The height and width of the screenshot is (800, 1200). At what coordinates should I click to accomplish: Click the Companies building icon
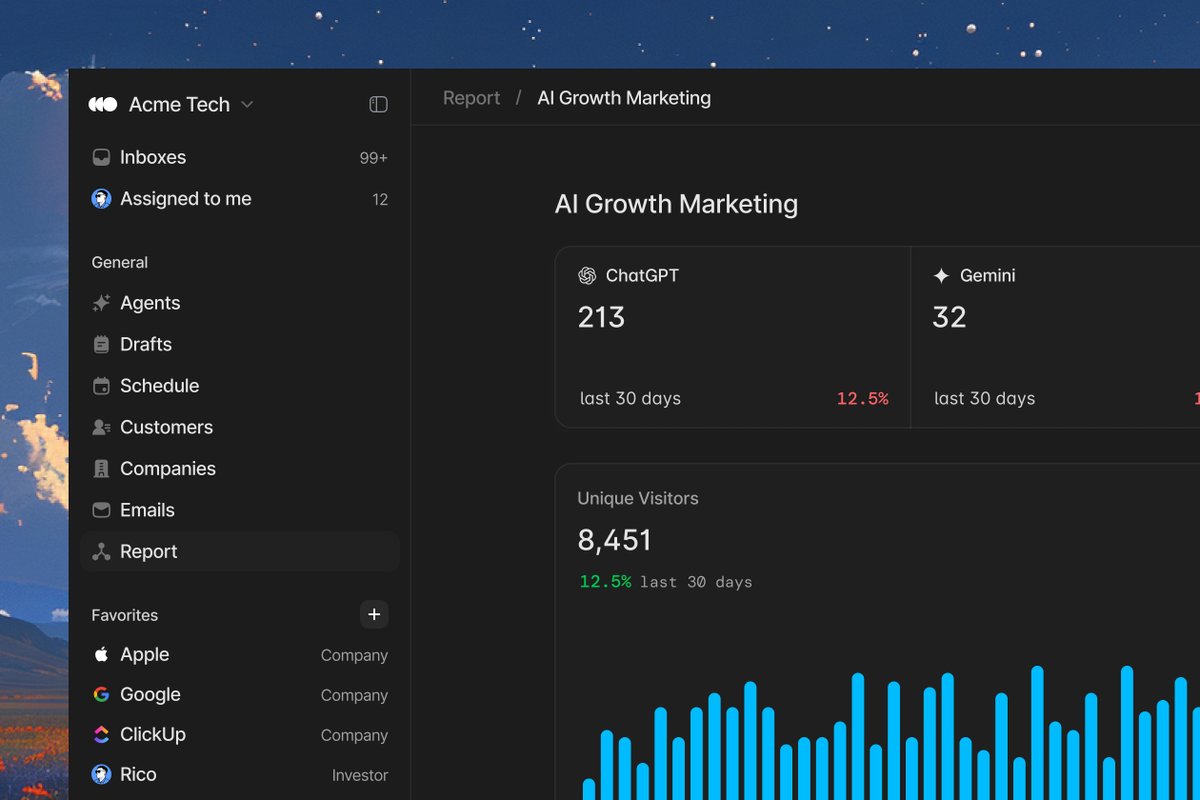pos(101,468)
